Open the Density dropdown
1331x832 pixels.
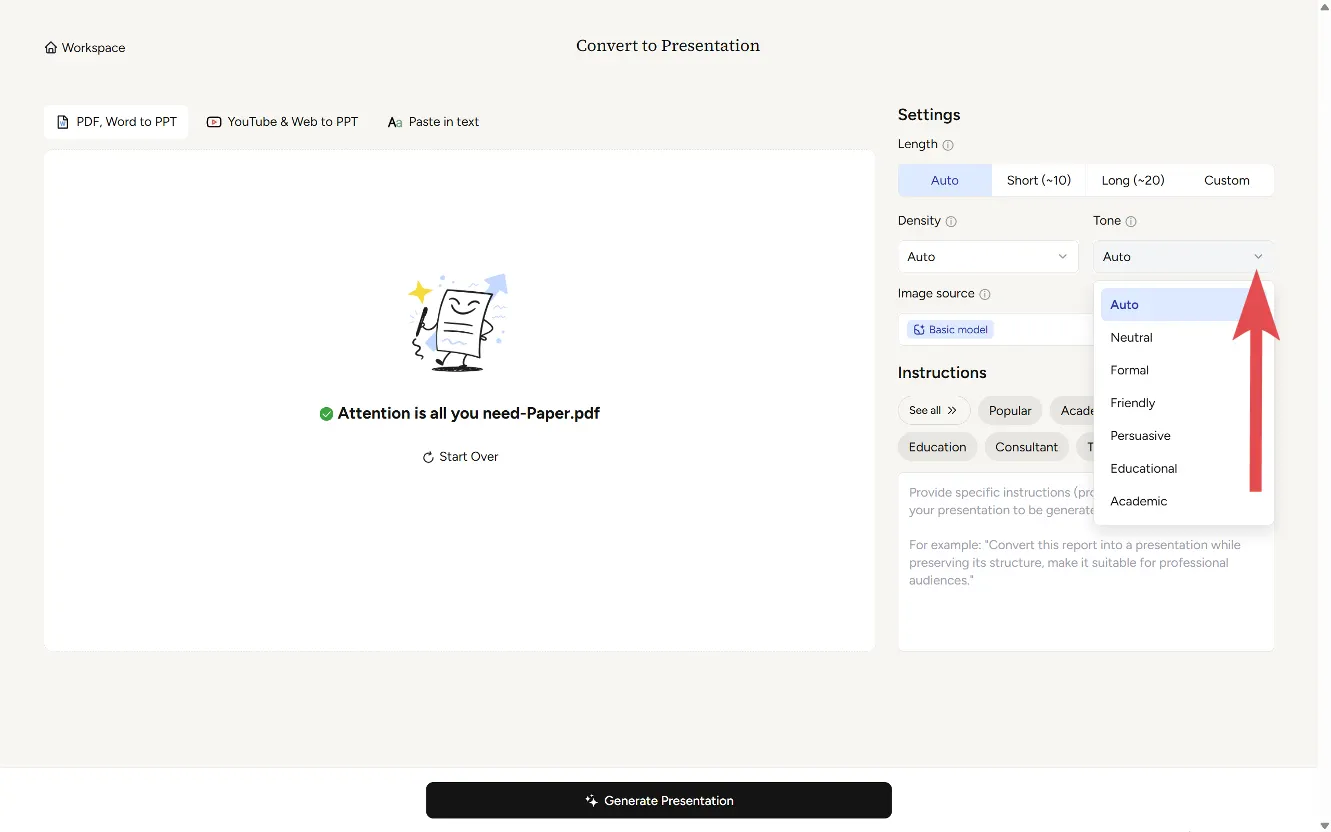pyautogui.click(x=987, y=257)
